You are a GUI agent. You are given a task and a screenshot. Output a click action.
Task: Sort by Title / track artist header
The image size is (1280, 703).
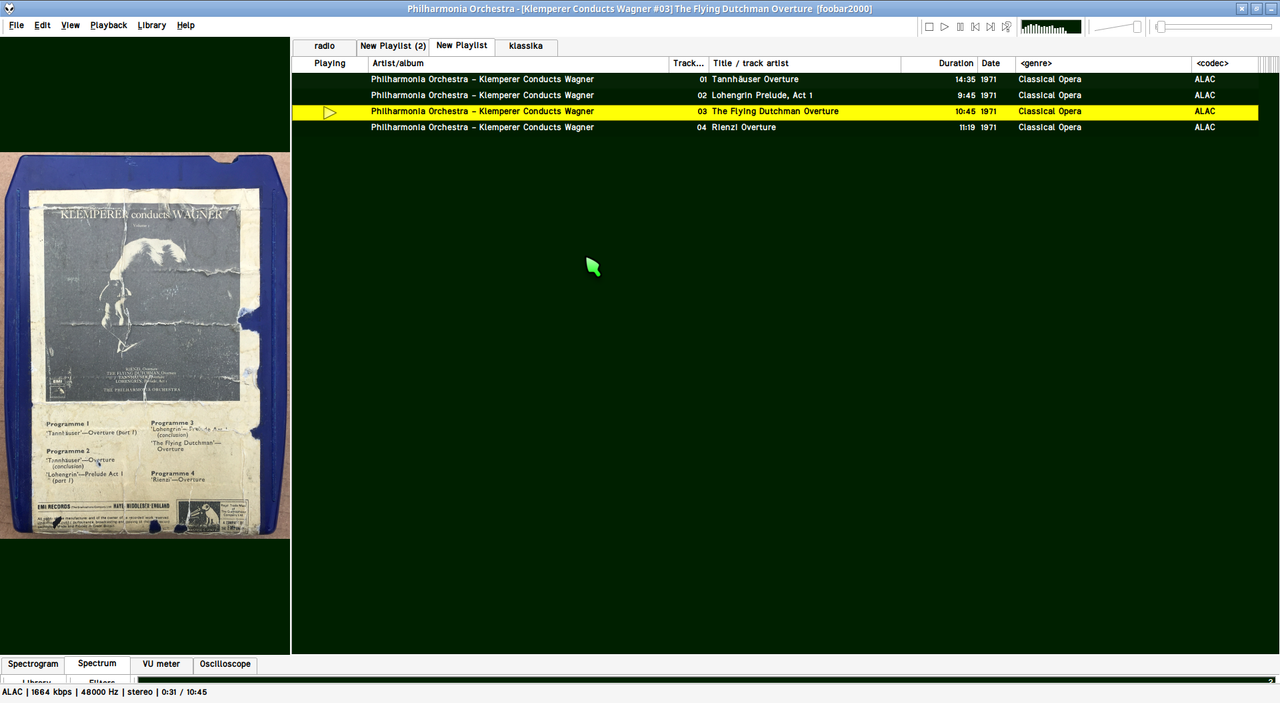805,64
